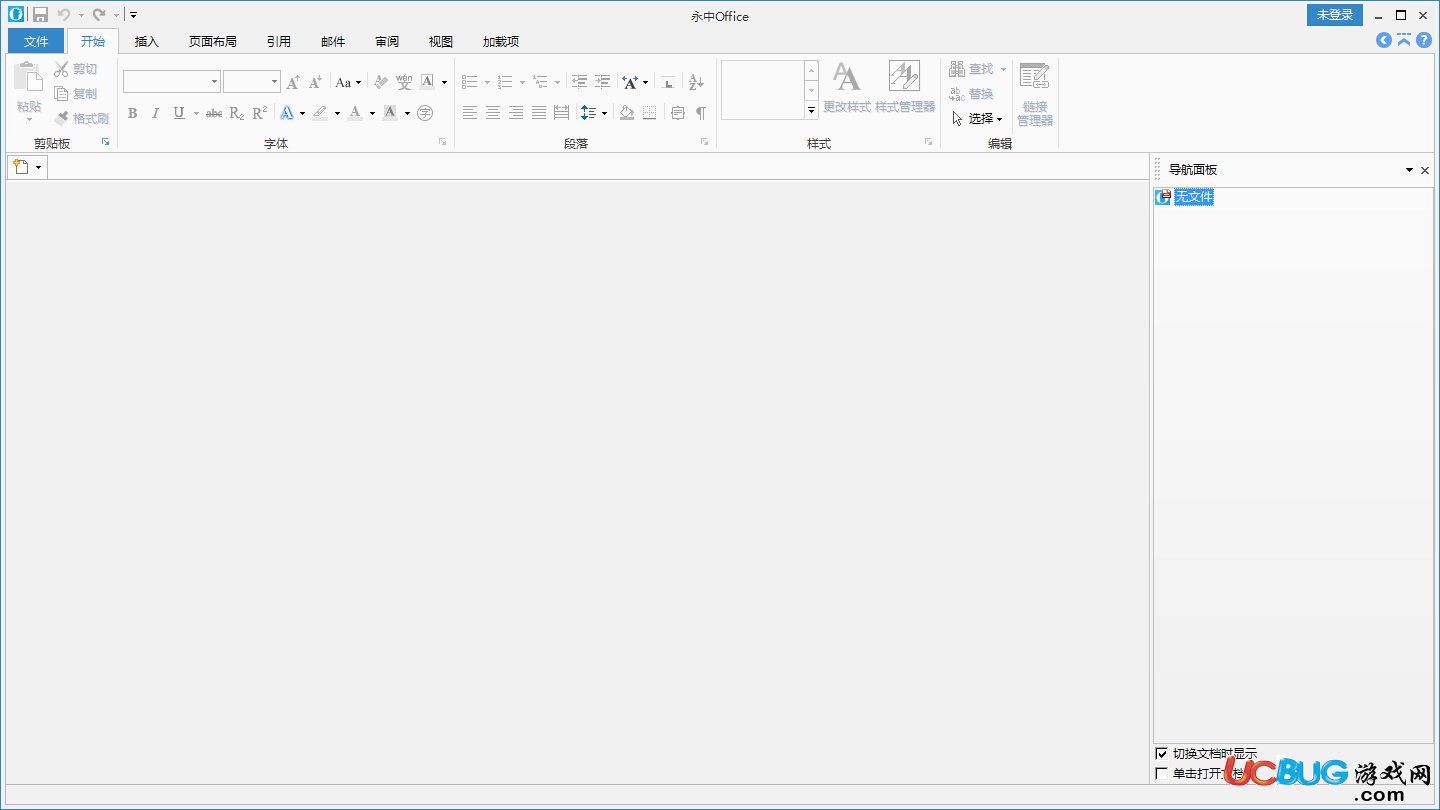Open Link Manager (链接管理器)
The width and height of the screenshot is (1440, 810).
pyautogui.click(x=1035, y=94)
